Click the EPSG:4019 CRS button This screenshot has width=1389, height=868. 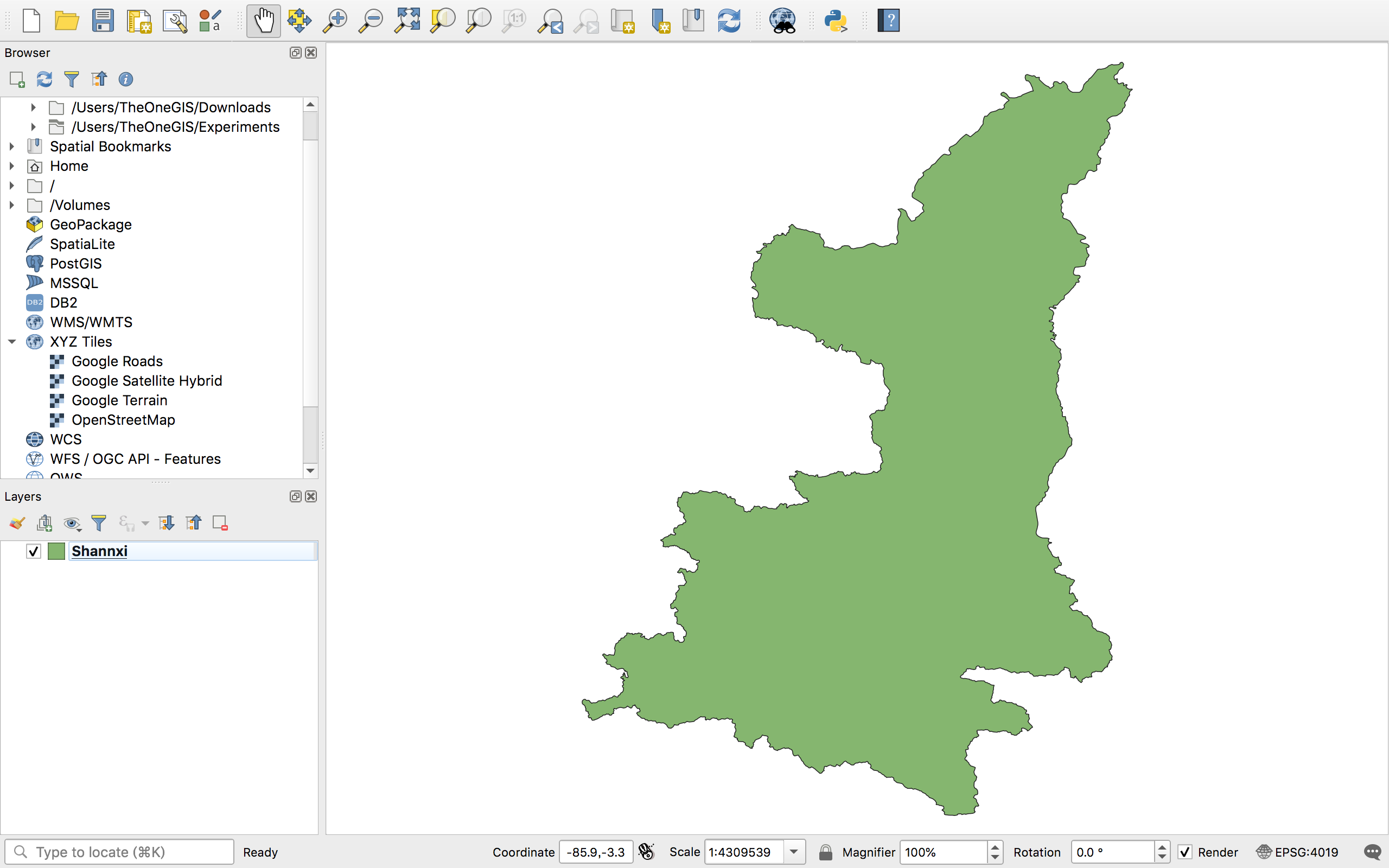[1297, 852]
